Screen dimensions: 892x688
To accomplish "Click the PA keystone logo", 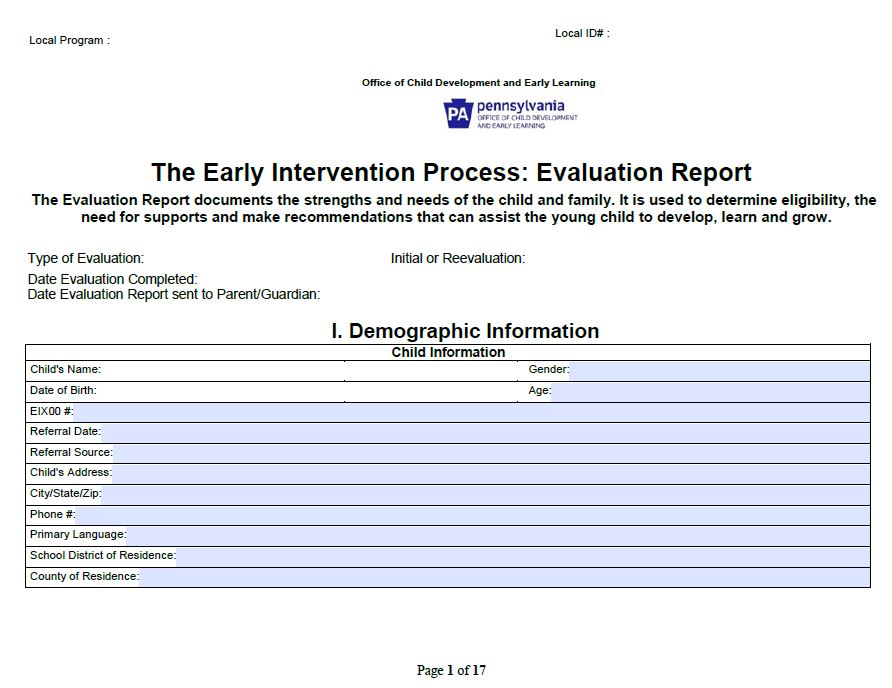I will tap(455, 111).
